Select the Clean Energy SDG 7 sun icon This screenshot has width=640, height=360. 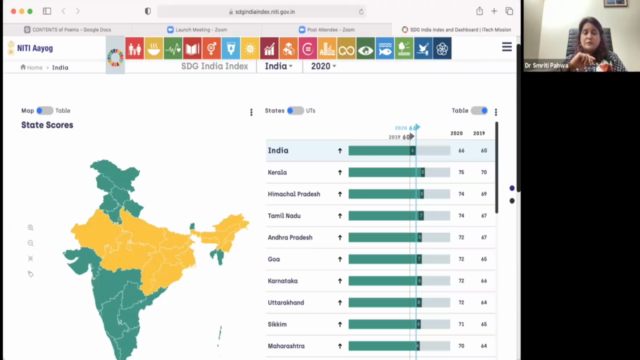(250, 49)
